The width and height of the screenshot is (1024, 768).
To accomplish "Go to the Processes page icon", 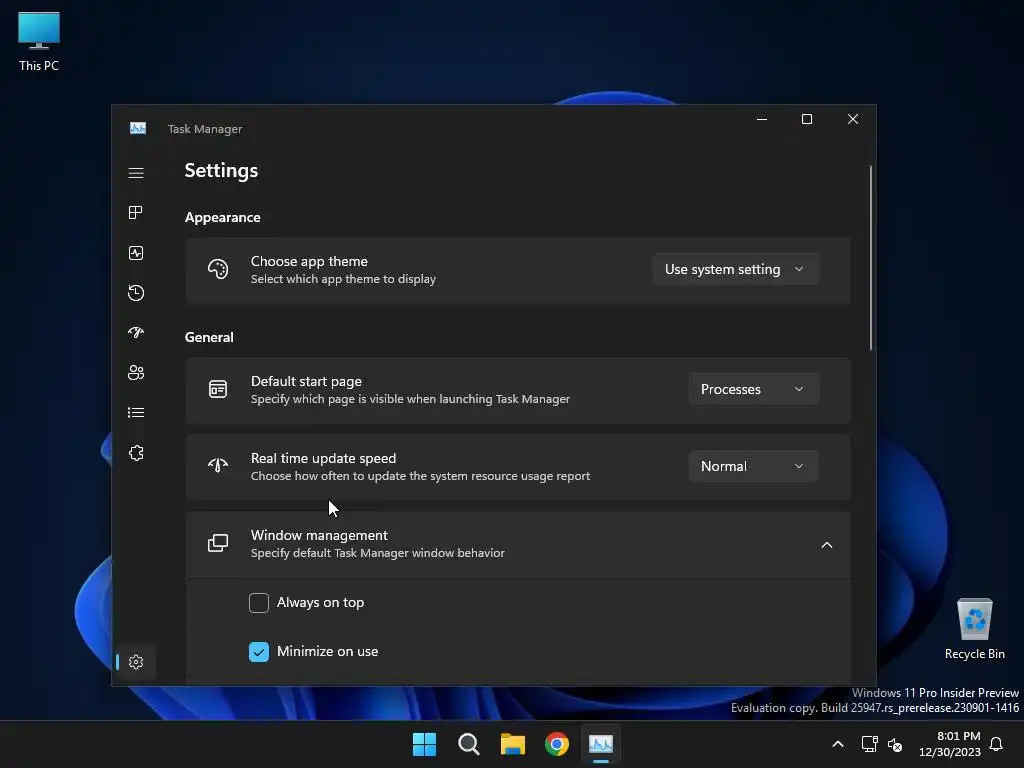I will click(x=136, y=212).
